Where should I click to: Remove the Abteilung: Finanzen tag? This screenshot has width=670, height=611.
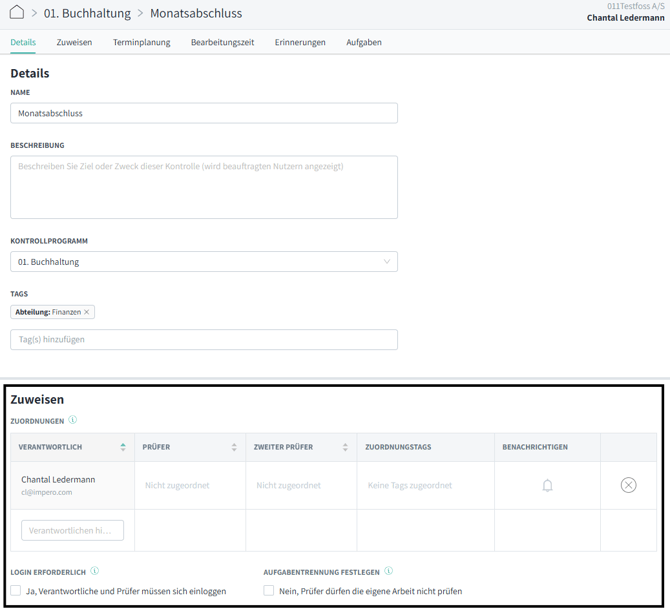coord(87,312)
